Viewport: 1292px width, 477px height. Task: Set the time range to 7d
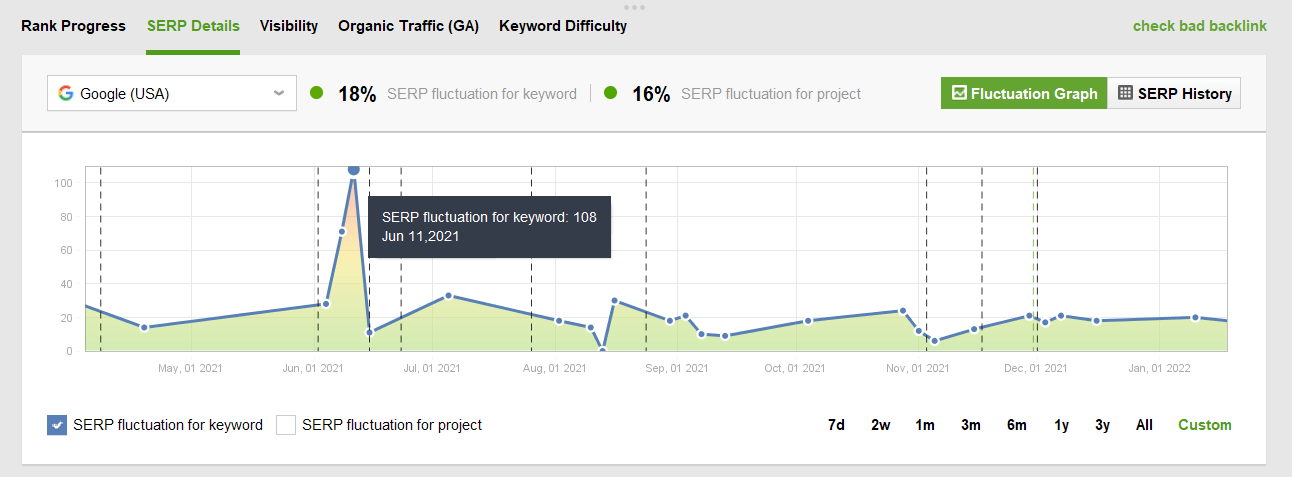point(836,425)
